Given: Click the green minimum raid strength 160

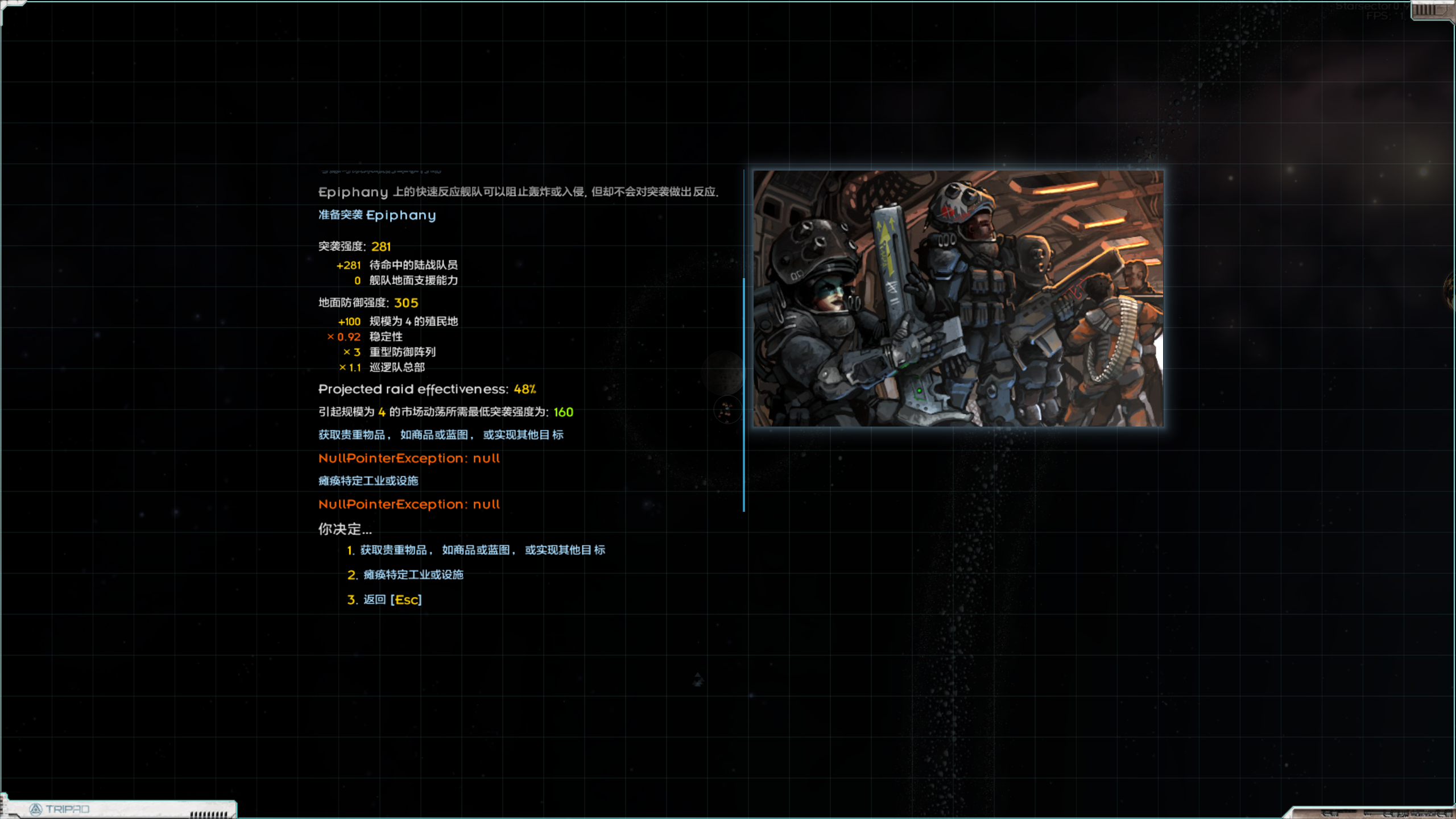Looking at the screenshot, I should point(563,412).
